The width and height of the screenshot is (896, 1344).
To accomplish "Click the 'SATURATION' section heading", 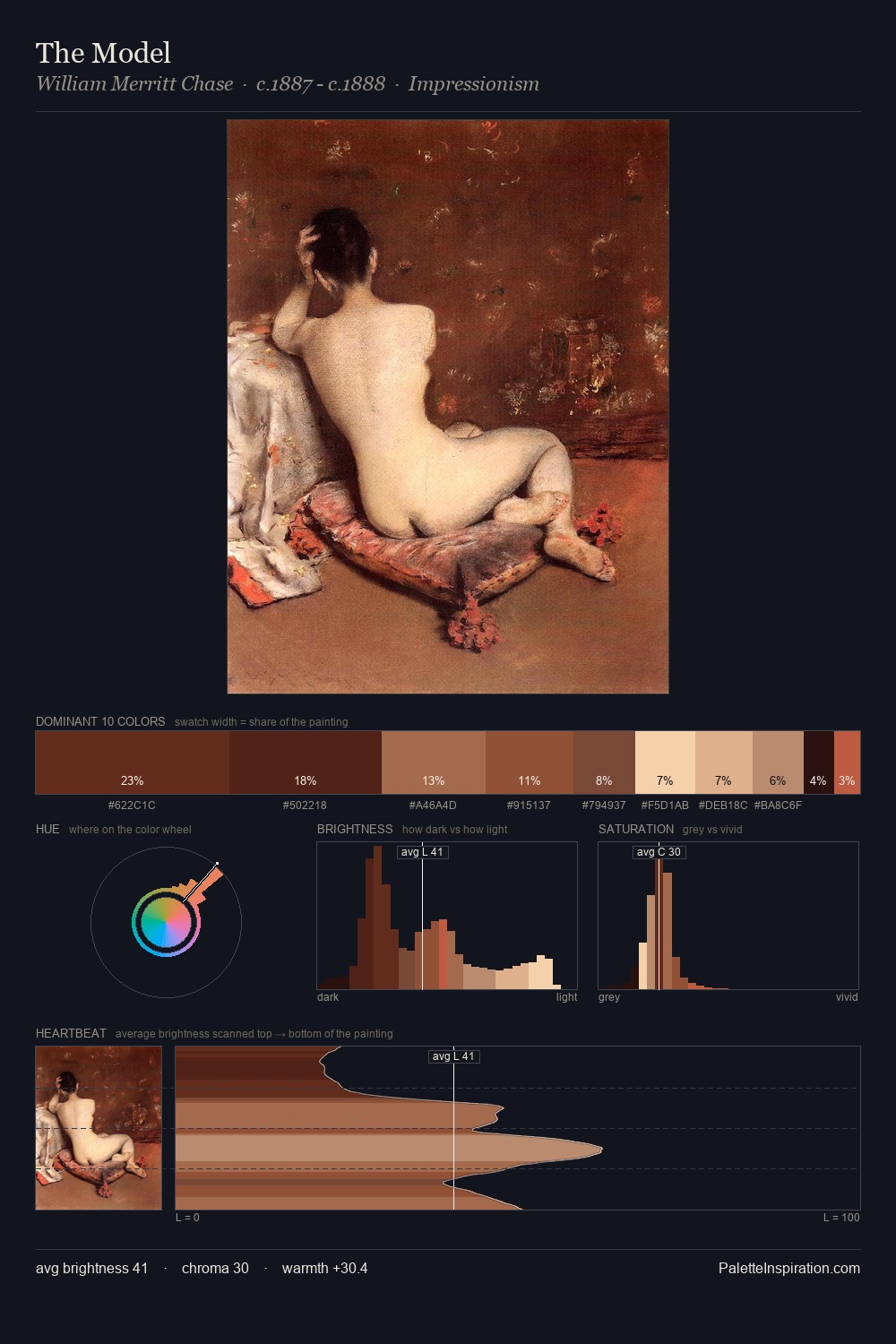I will pyautogui.click(x=636, y=829).
